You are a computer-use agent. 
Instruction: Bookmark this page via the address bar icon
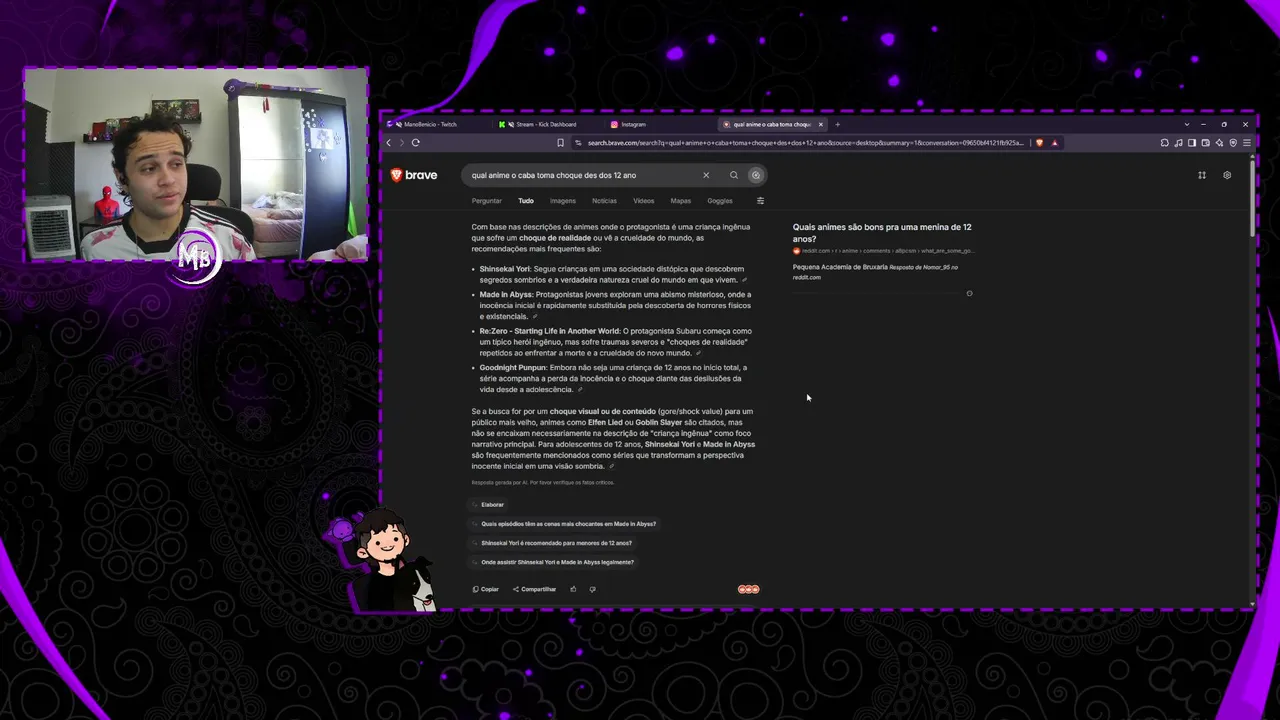pos(560,143)
